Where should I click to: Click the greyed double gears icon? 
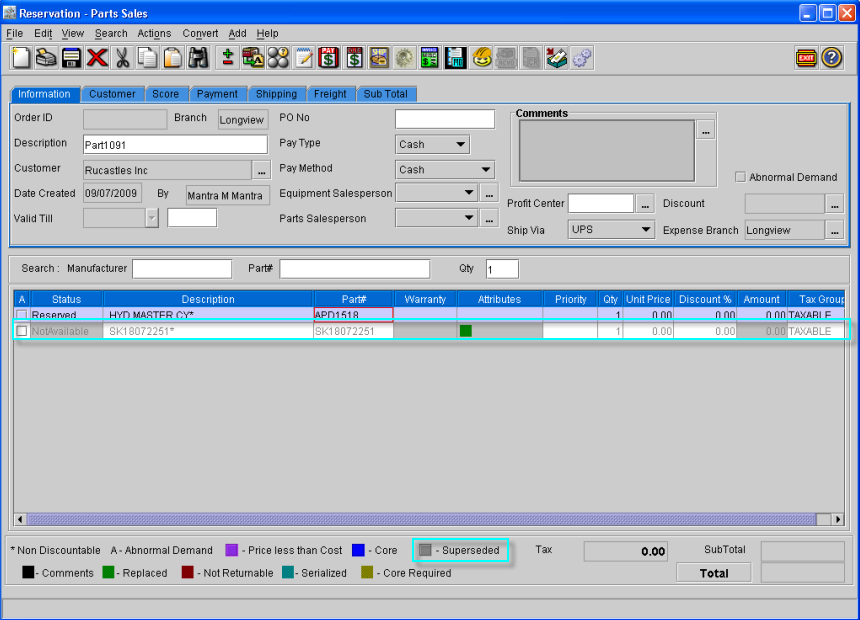pos(582,58)
